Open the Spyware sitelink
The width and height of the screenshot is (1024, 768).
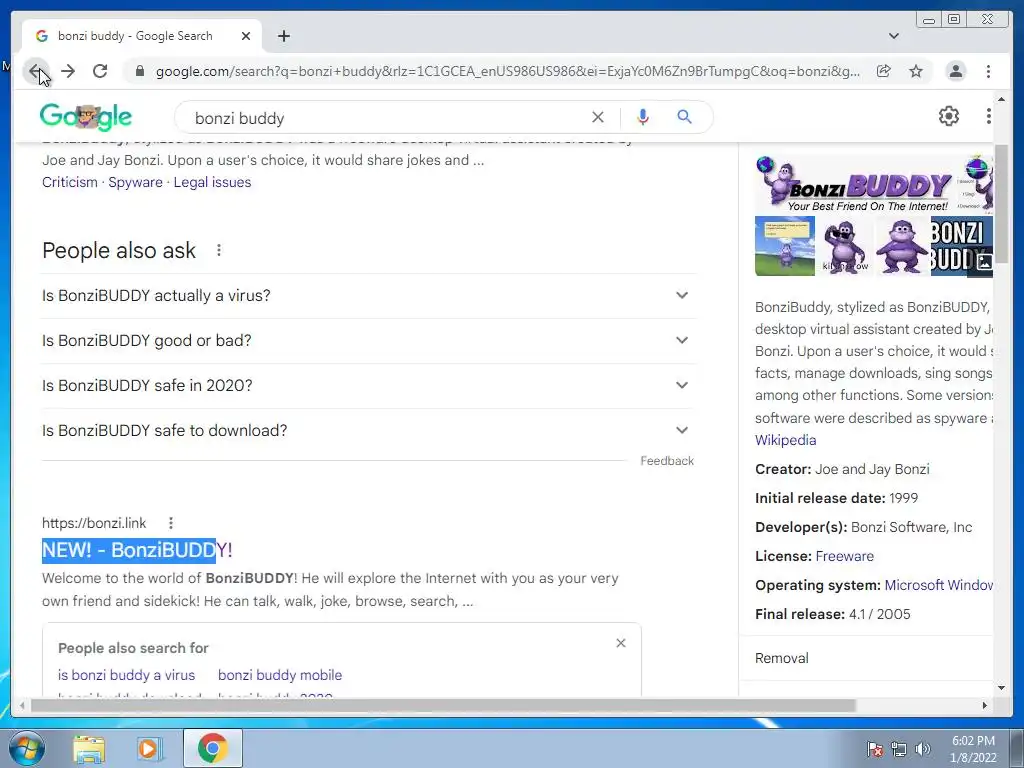[135, 182]
